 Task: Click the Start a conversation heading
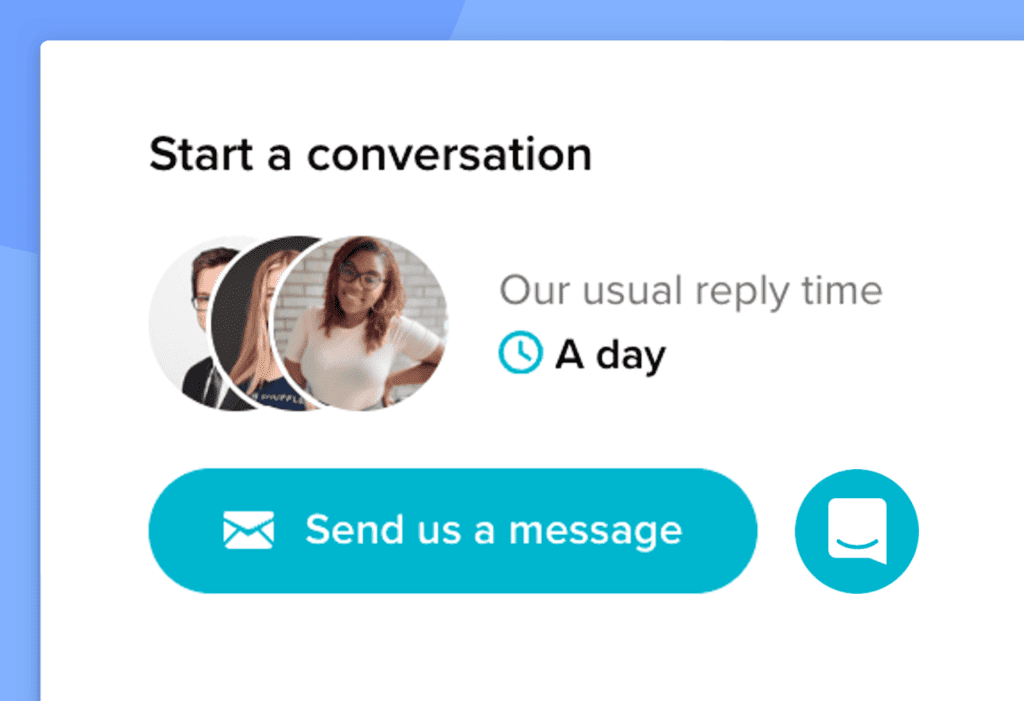click(369, 154)
